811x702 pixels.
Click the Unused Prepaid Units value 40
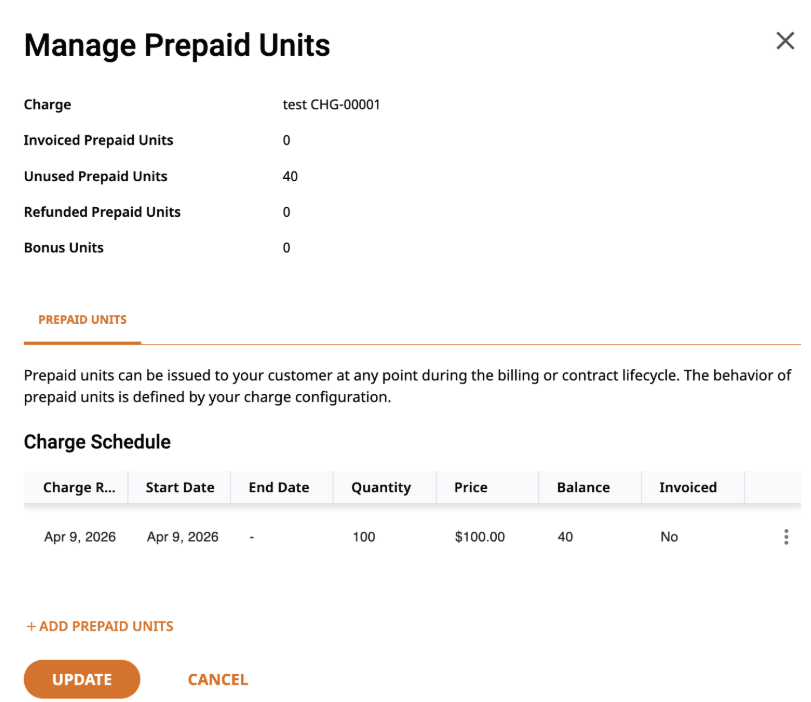pos(290,176)
